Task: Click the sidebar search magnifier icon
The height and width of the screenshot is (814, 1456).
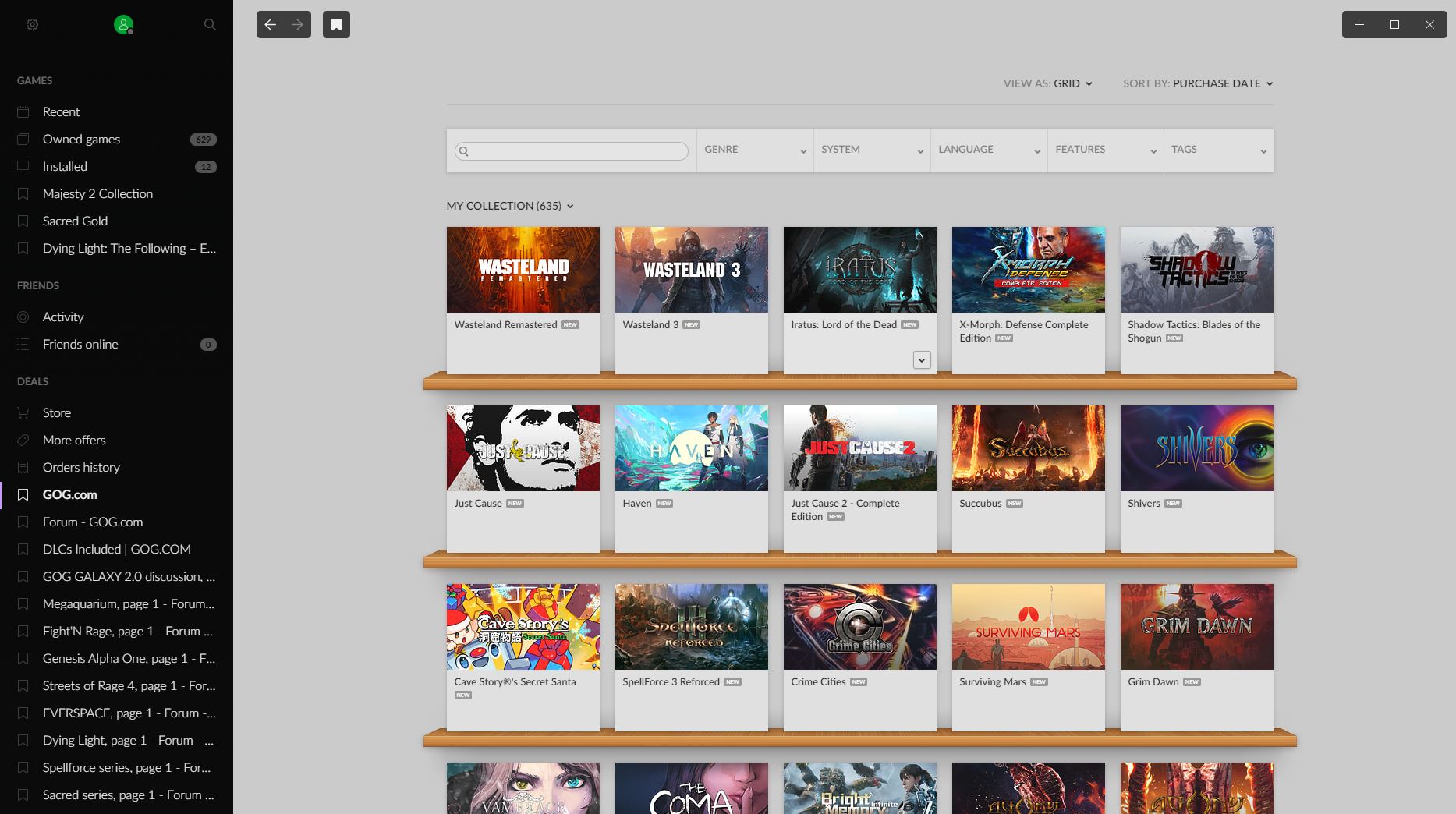Action: tap(210, 25)
